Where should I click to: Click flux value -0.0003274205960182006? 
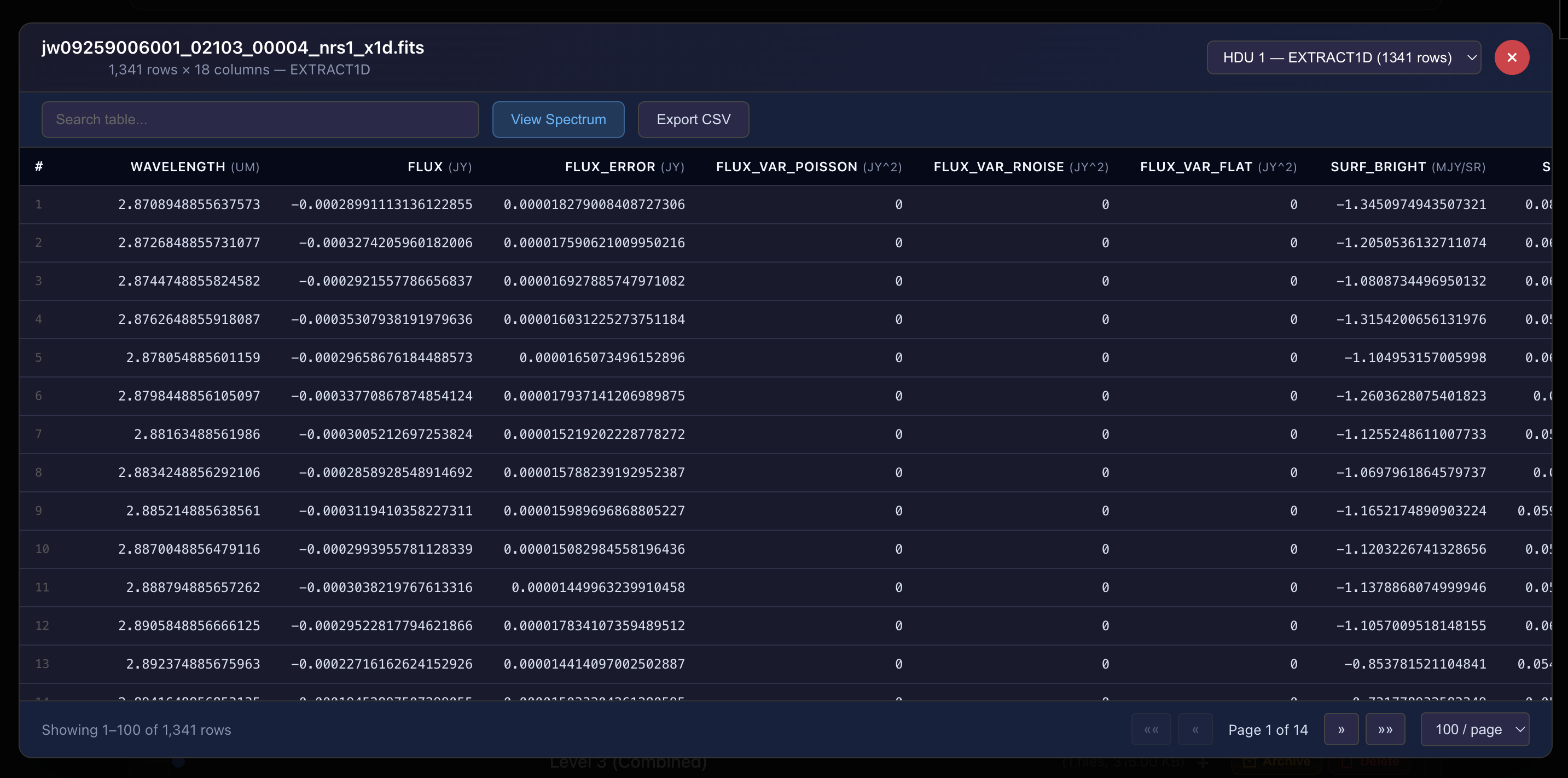(385, 243)
